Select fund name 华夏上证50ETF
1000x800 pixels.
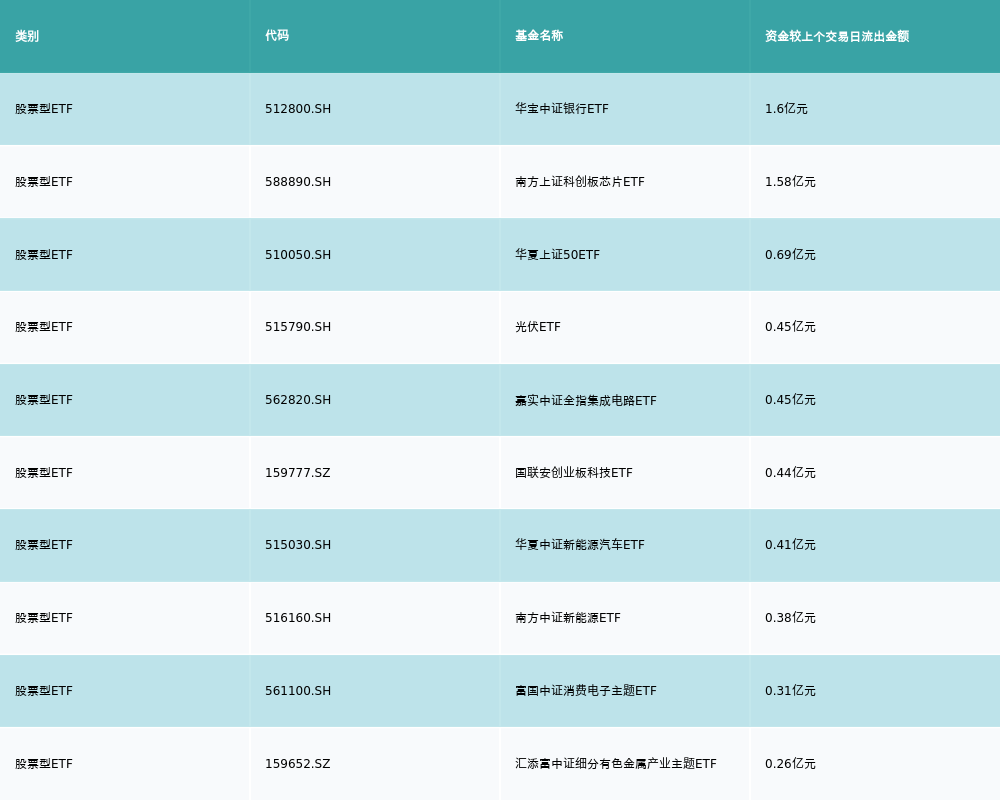pyautogui.click(x=557, y=255)
